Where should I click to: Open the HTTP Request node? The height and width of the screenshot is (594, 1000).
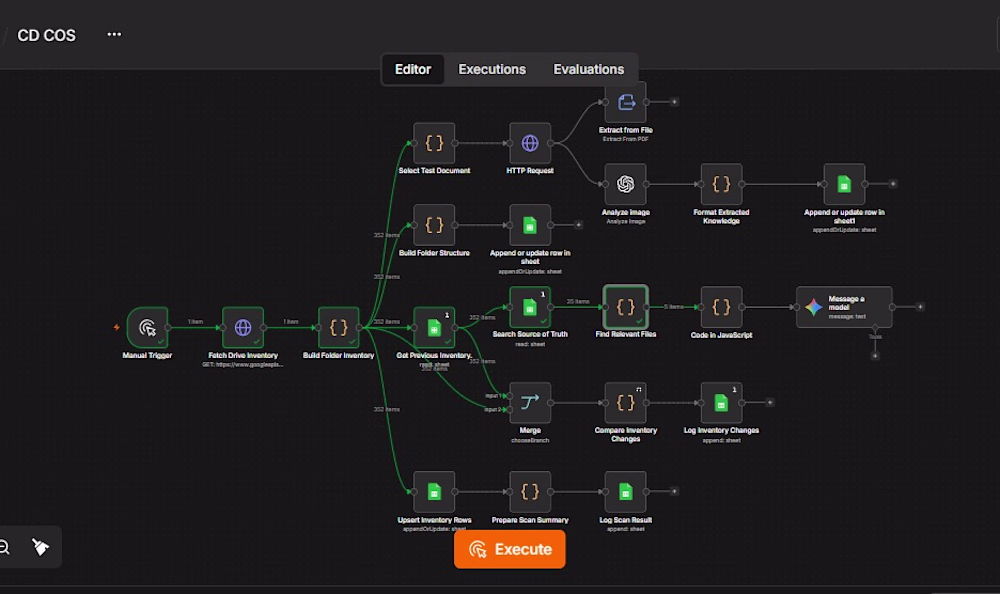pos(530,144)
